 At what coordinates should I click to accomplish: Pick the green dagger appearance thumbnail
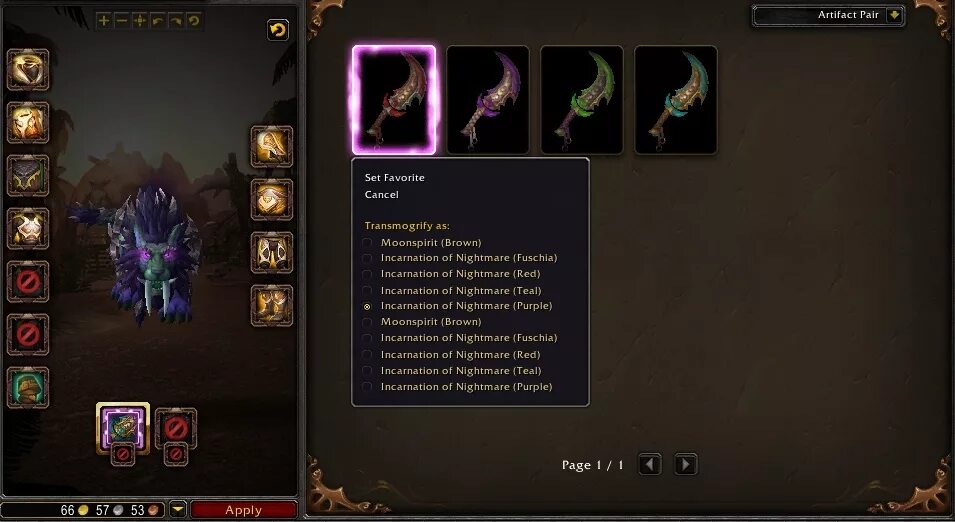582,100
